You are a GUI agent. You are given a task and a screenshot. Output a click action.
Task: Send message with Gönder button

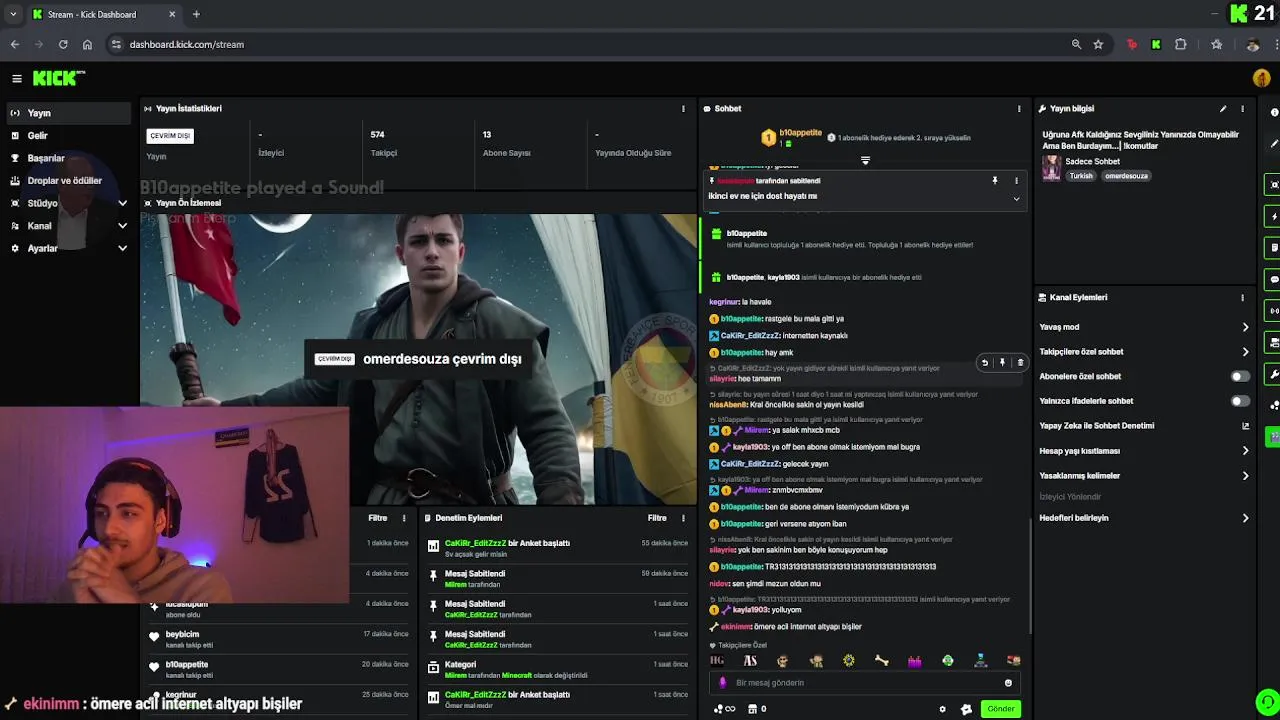[1000, 709]
